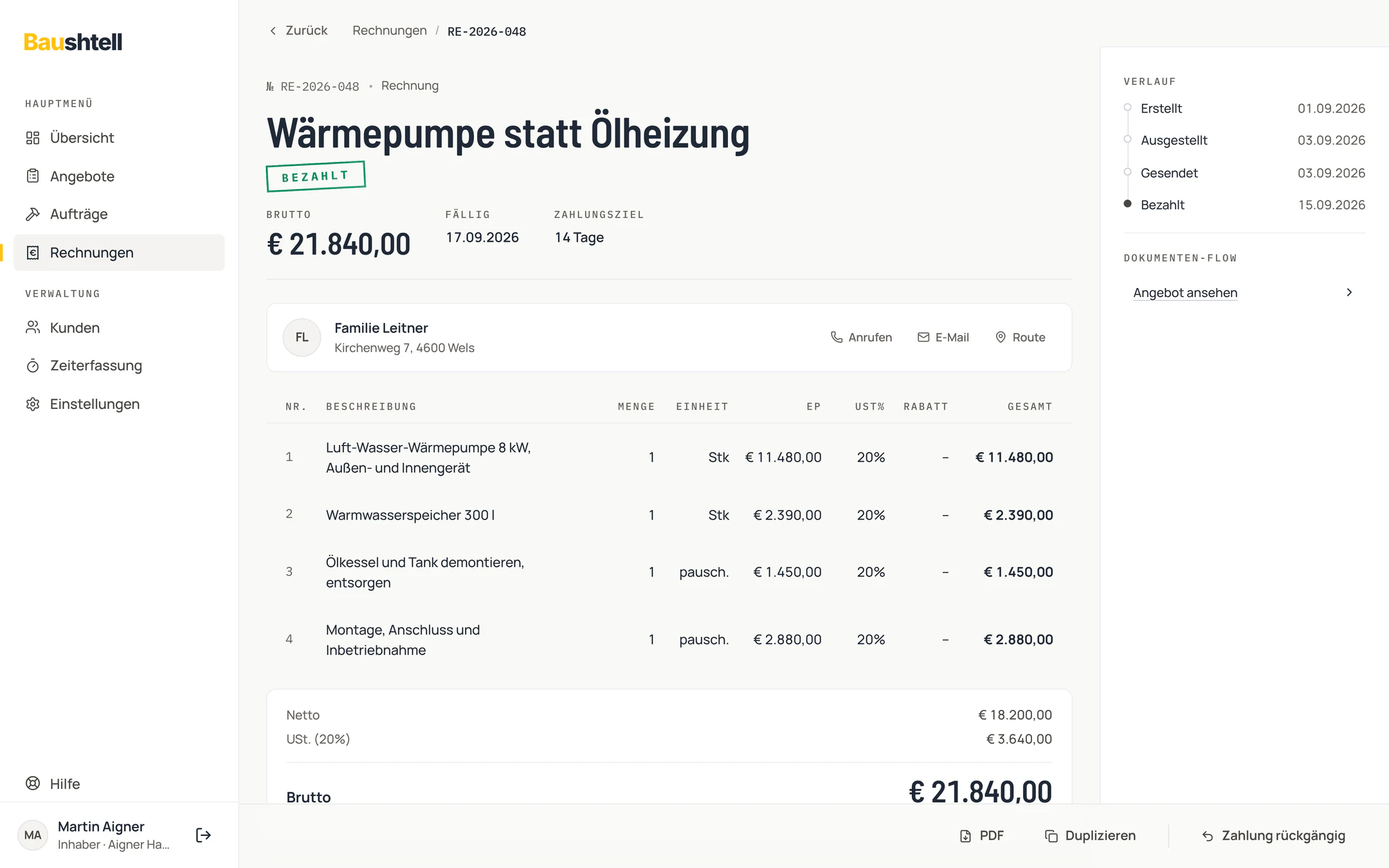The height and width of the screenshot is (868, 1389).
Task: Open the Kunden menu item
Action: pyautogui.click(x=119, y=328)
